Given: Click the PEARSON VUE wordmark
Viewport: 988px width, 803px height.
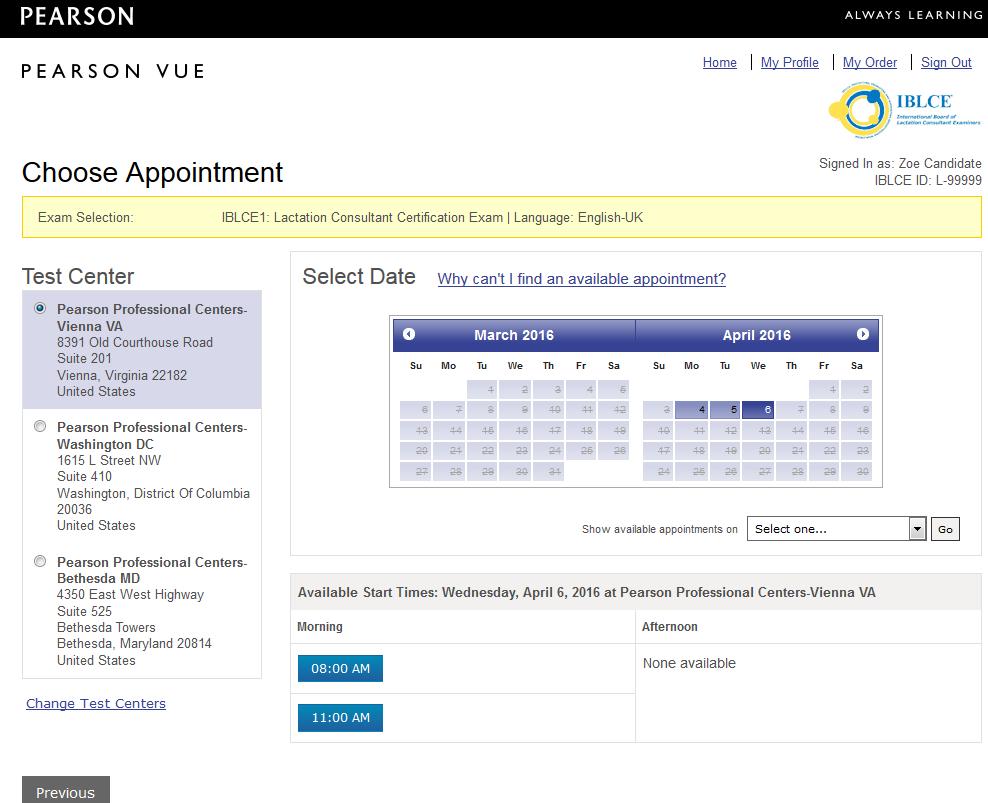Looking at the screenshot, I should click(x=113, y=71).
